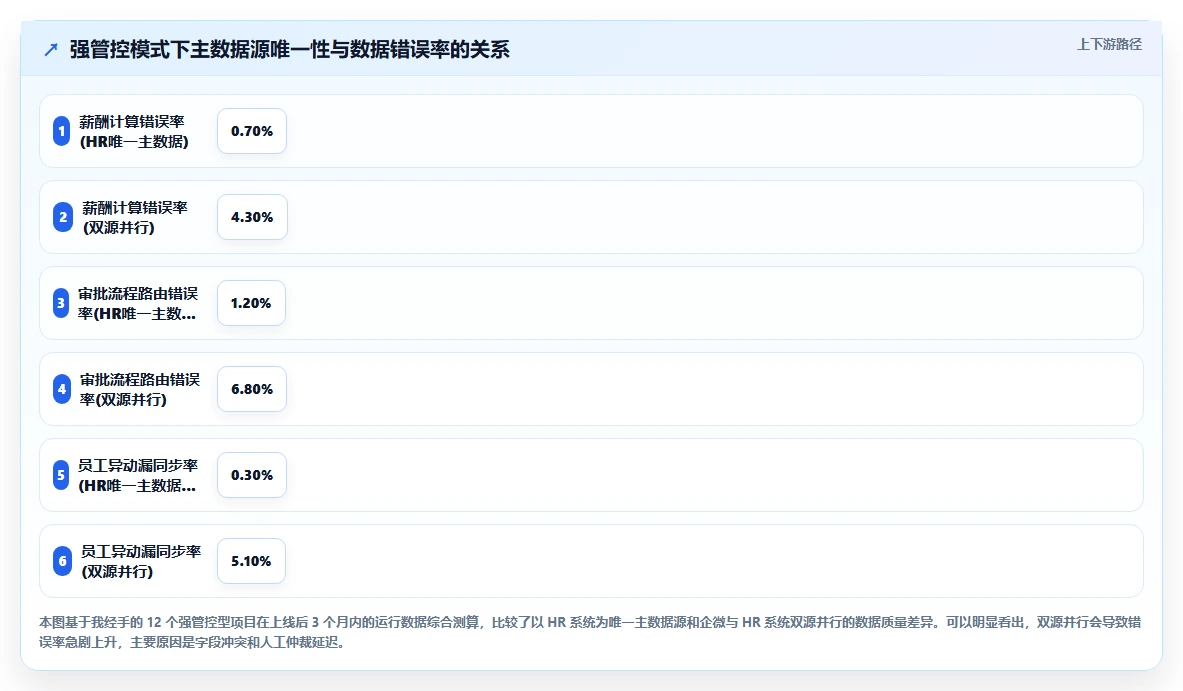Click the 0.30% value box
1183x691 pixels.
coord(252,475)
